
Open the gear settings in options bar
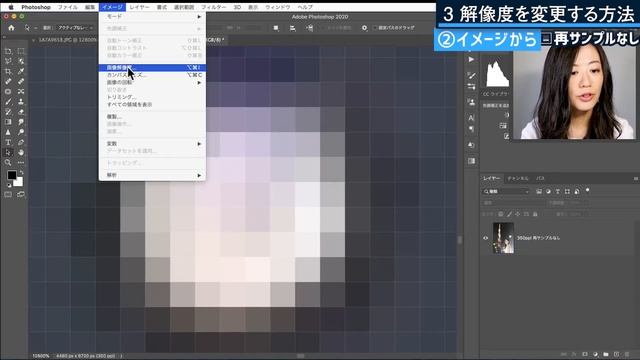point(364,28)
